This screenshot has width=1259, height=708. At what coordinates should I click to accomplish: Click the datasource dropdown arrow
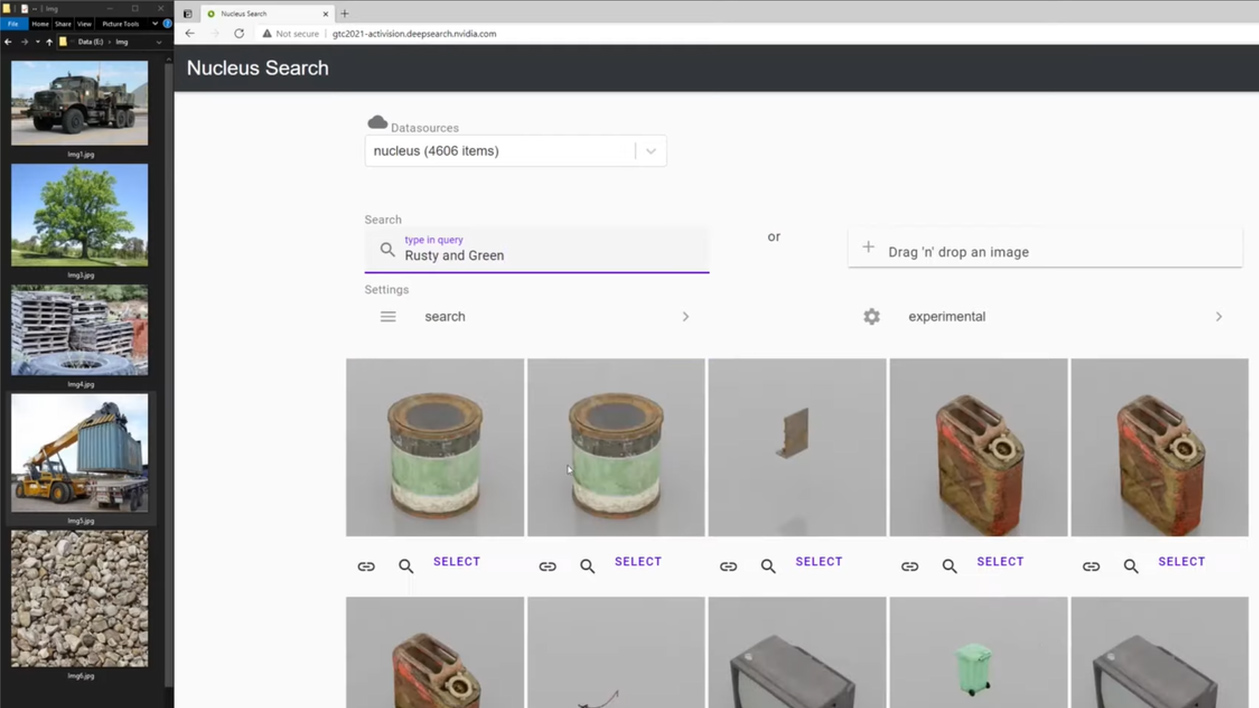pyautogui.click(x=651, y=151)
